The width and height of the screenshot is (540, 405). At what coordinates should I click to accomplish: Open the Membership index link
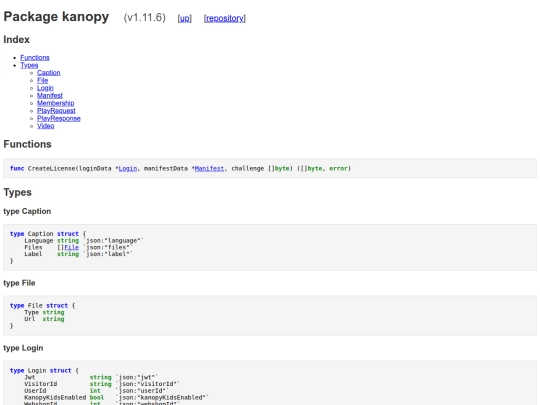click(x=55, y=103)
